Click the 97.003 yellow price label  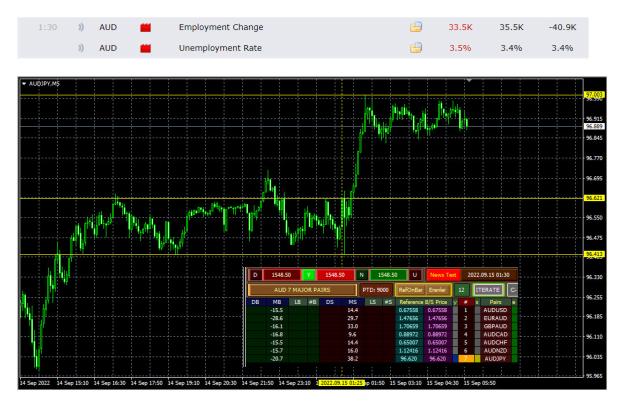pos(594,95)
